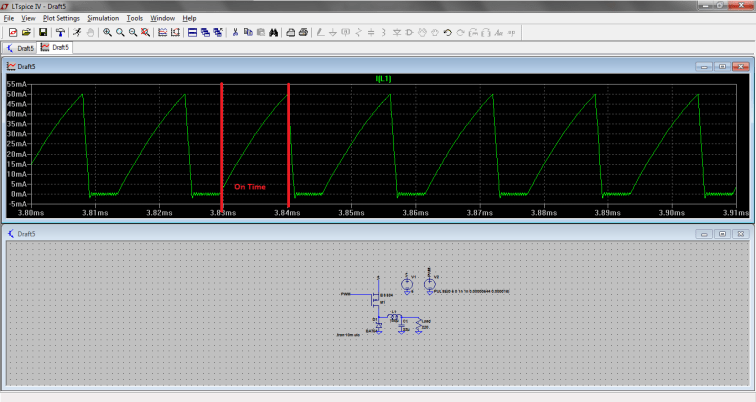Click the Run simulation icon
756x402 pixels.
point(76,32)
